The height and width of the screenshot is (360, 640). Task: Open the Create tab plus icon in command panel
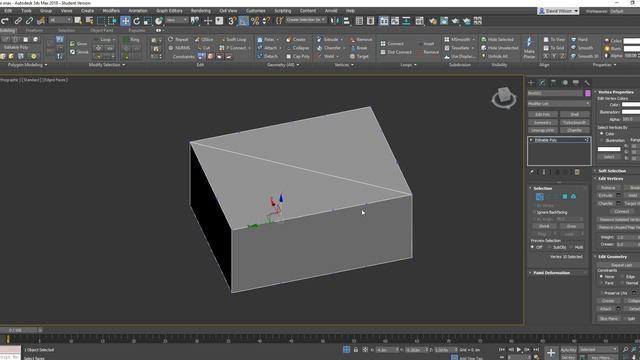pos(531,83)
